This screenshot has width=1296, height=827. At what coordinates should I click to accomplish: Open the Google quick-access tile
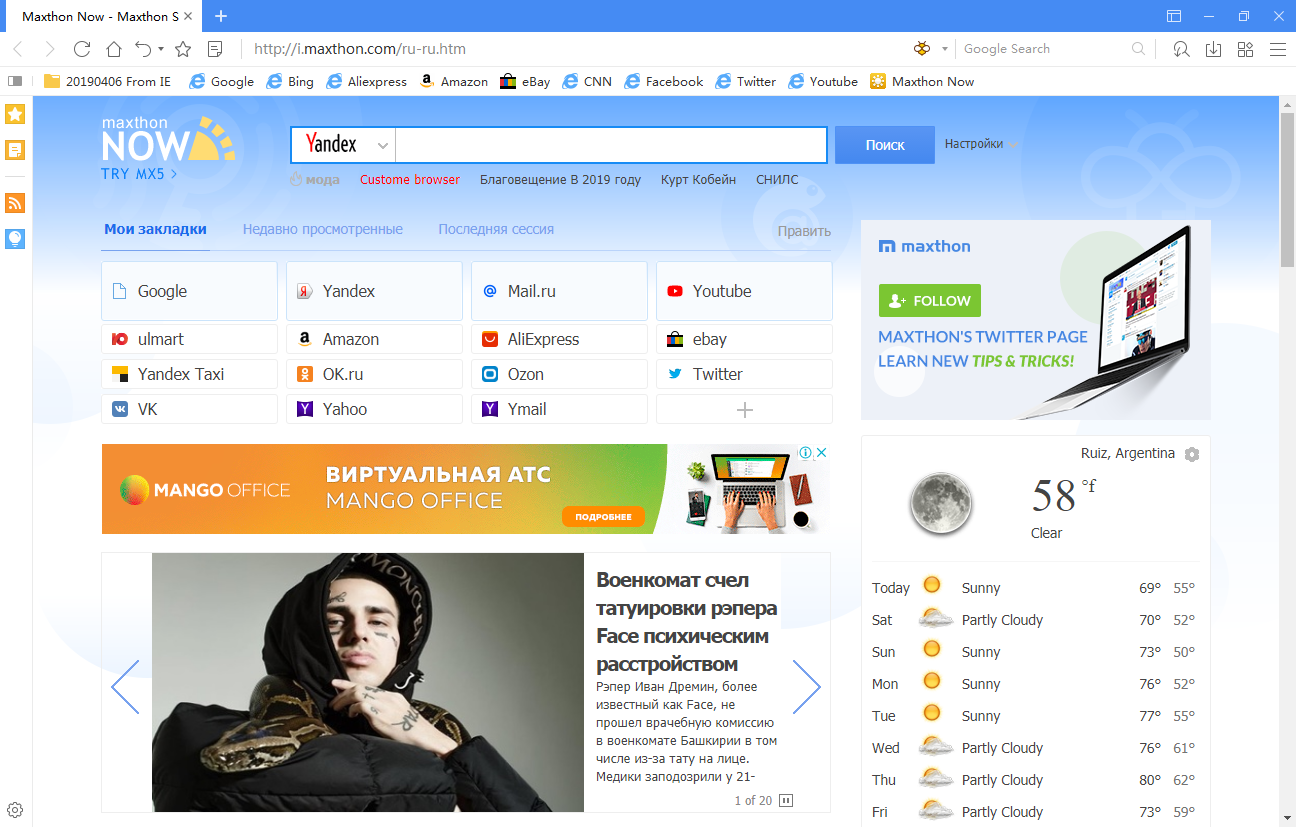189,291
